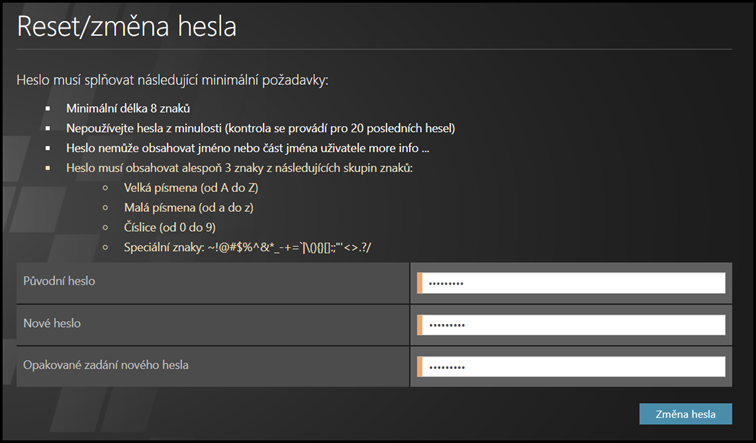756x443 pixels.
Task: Click the 'alespoň 3 znaky' requirement line
Action: 239,167
